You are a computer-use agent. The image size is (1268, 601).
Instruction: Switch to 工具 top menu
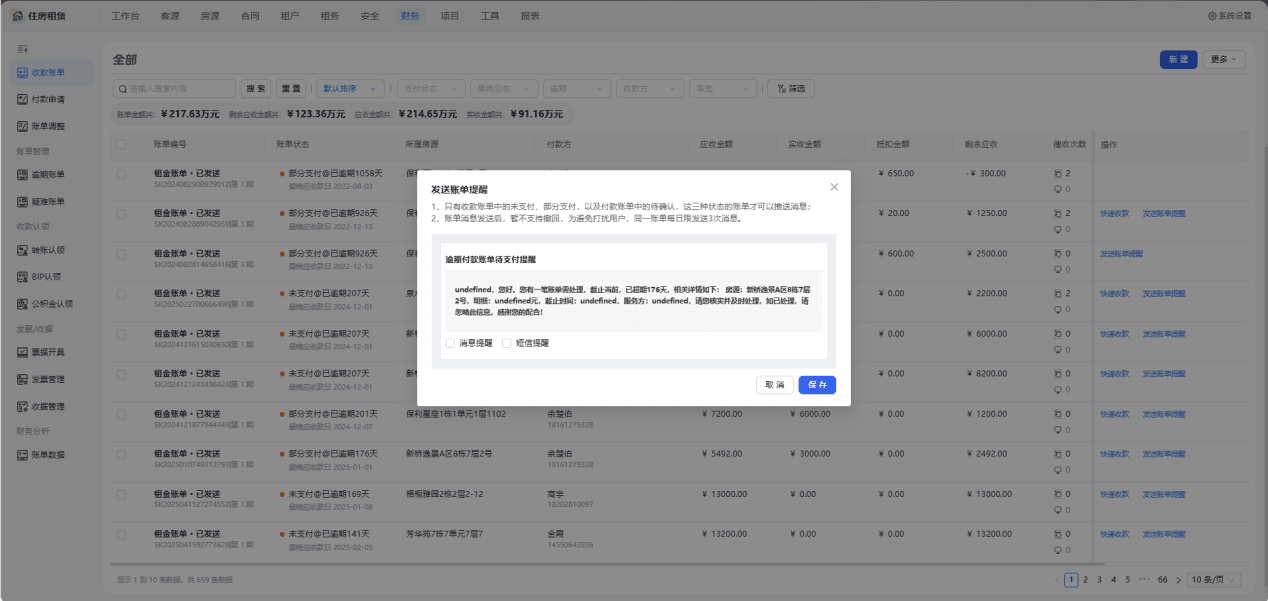coord(490,16)
